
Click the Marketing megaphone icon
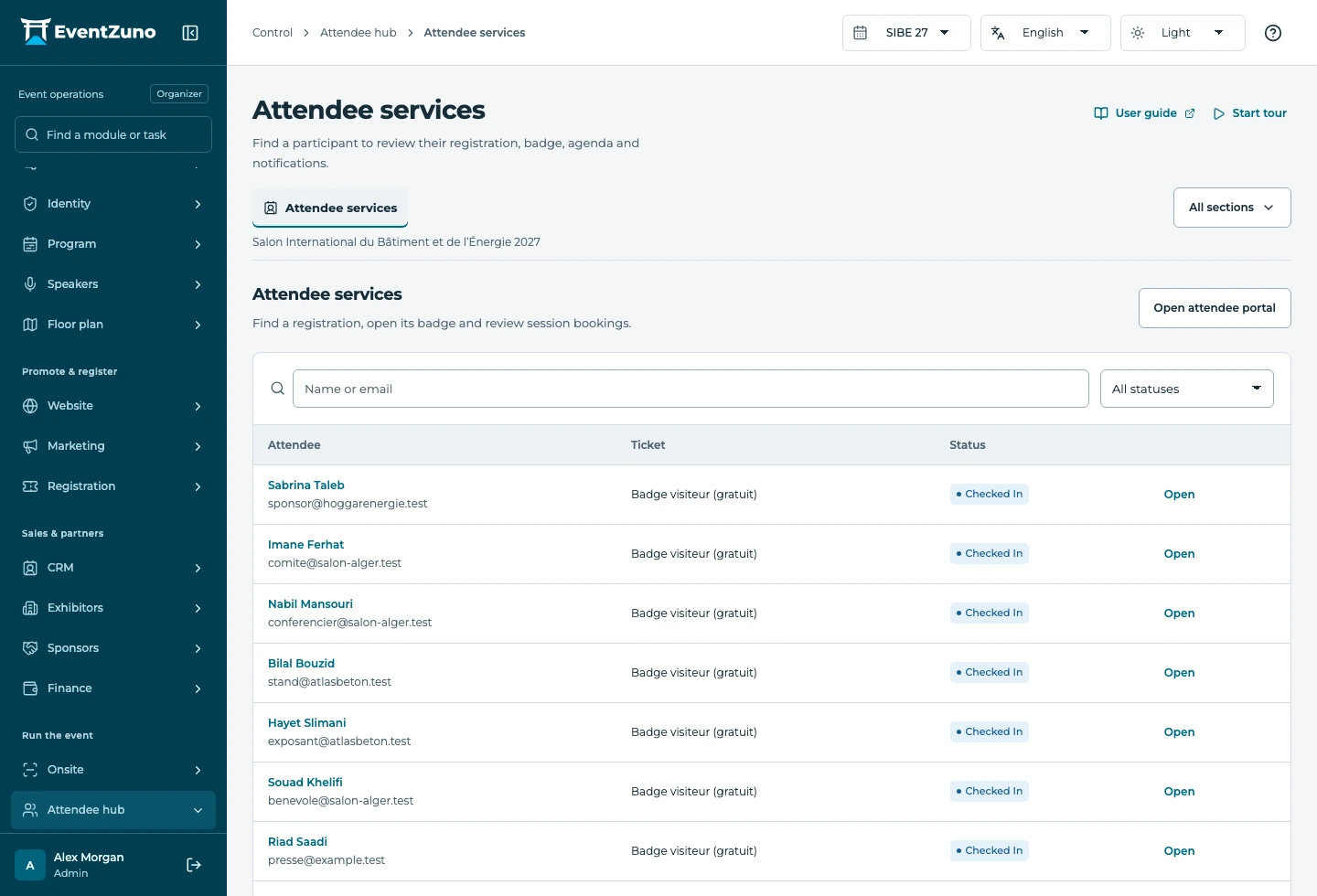(x=30, y=446)
